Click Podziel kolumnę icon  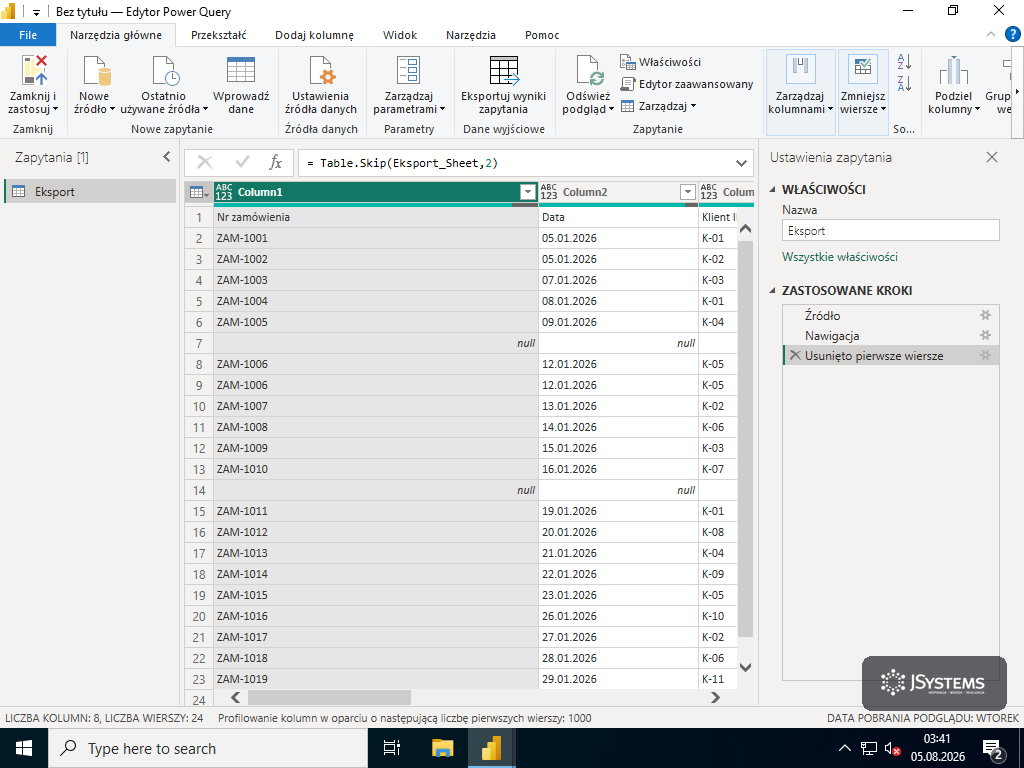click(x=953, y=71)
